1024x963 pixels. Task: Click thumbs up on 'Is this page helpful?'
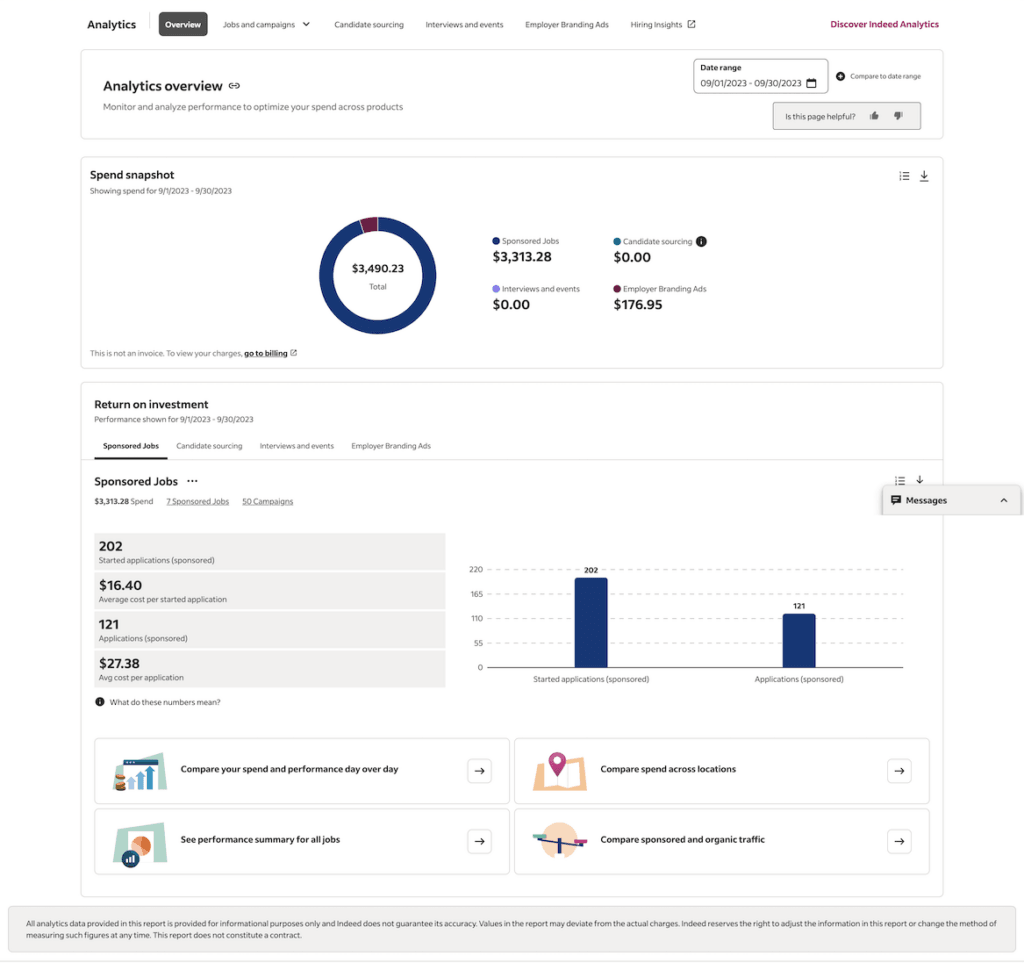coord(874,115)
